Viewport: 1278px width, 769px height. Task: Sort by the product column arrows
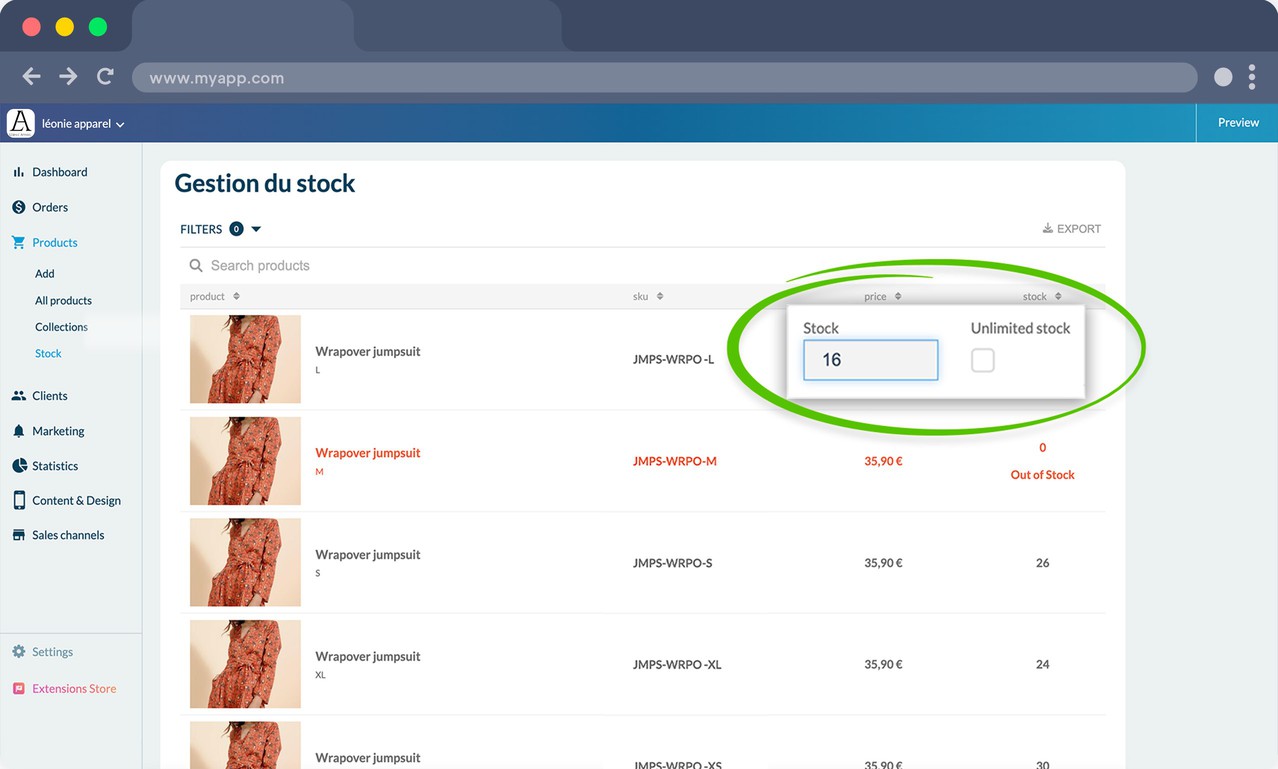point(236,296)
